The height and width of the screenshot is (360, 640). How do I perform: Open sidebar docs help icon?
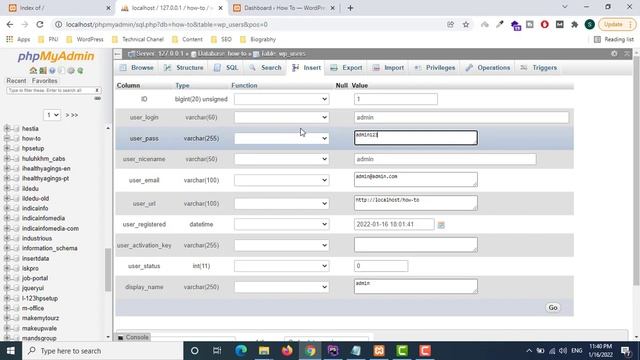[52, 71]
